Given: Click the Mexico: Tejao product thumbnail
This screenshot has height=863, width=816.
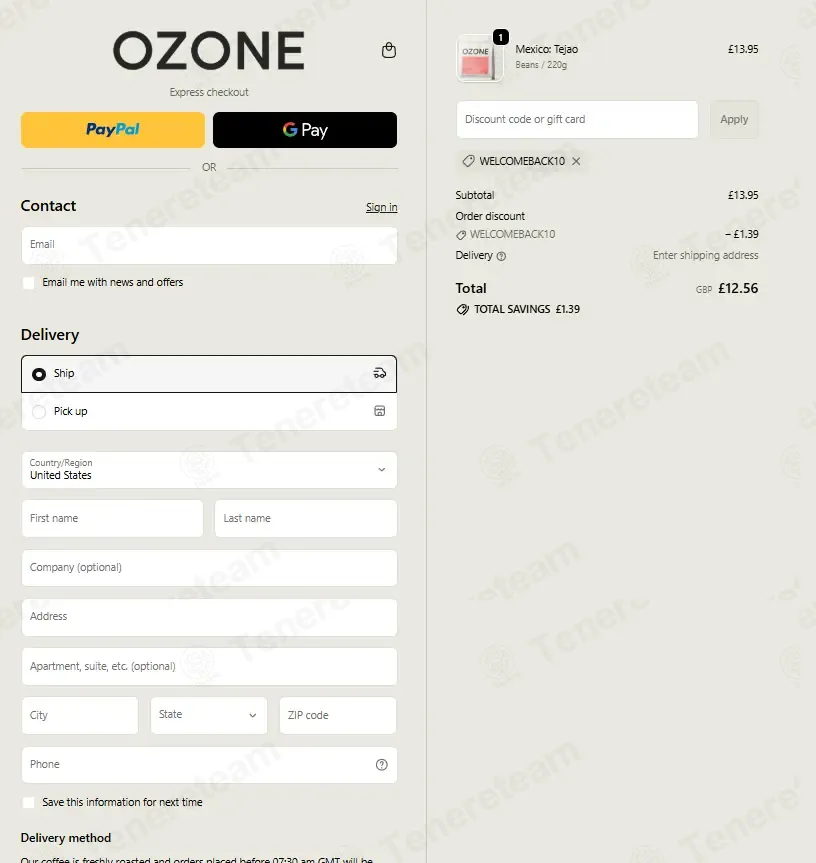Looking at the screenshot, I should click(x=479, y=58).
